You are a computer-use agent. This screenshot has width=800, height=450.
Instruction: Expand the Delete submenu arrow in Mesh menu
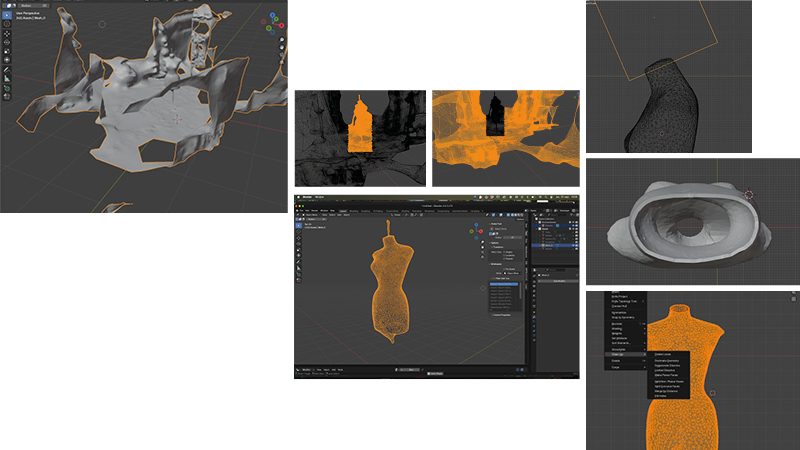[x=645, y=361]
